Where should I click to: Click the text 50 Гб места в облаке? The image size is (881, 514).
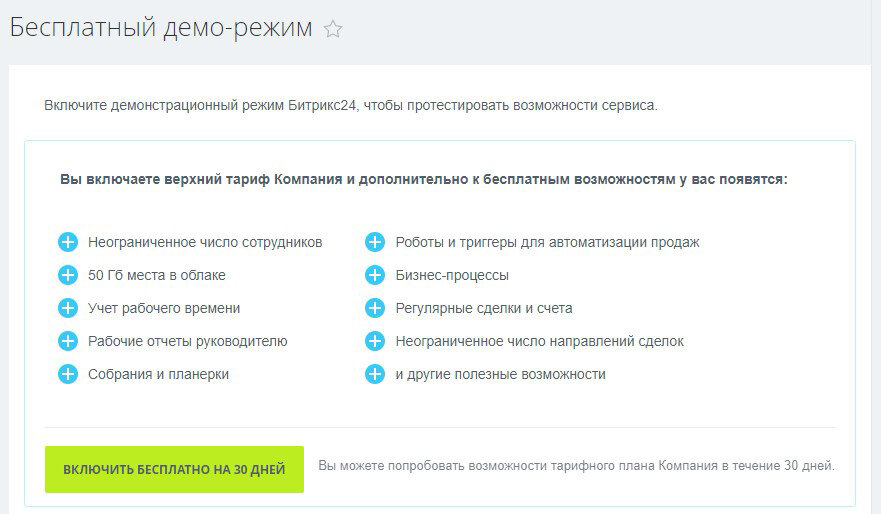click(157, 275)
